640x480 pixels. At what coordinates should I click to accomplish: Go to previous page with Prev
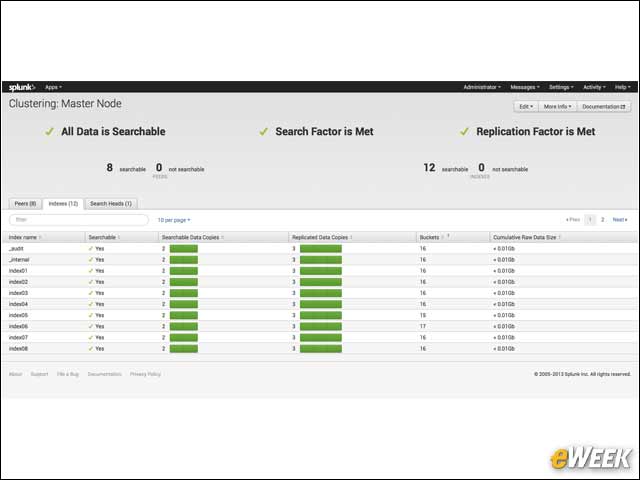(x=573, y=220)
